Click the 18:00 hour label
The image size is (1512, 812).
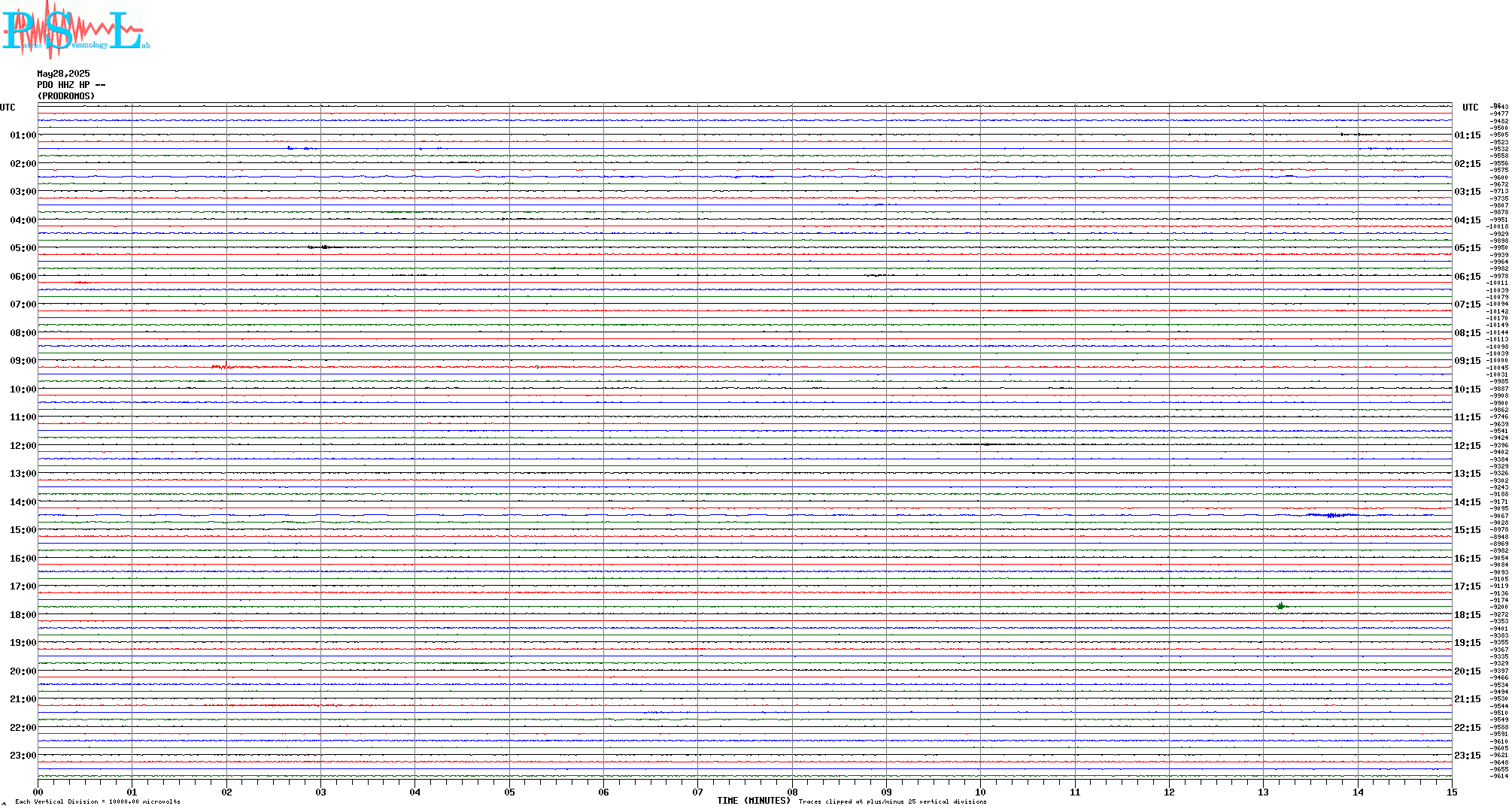click(x=23, y=615)
